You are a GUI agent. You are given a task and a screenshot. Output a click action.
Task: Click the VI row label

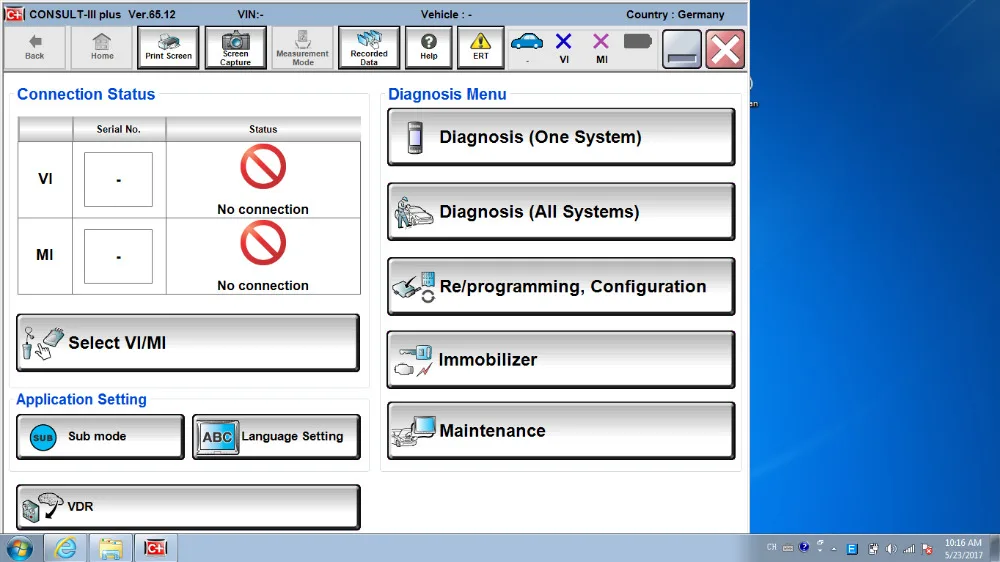tap(45, 179)
